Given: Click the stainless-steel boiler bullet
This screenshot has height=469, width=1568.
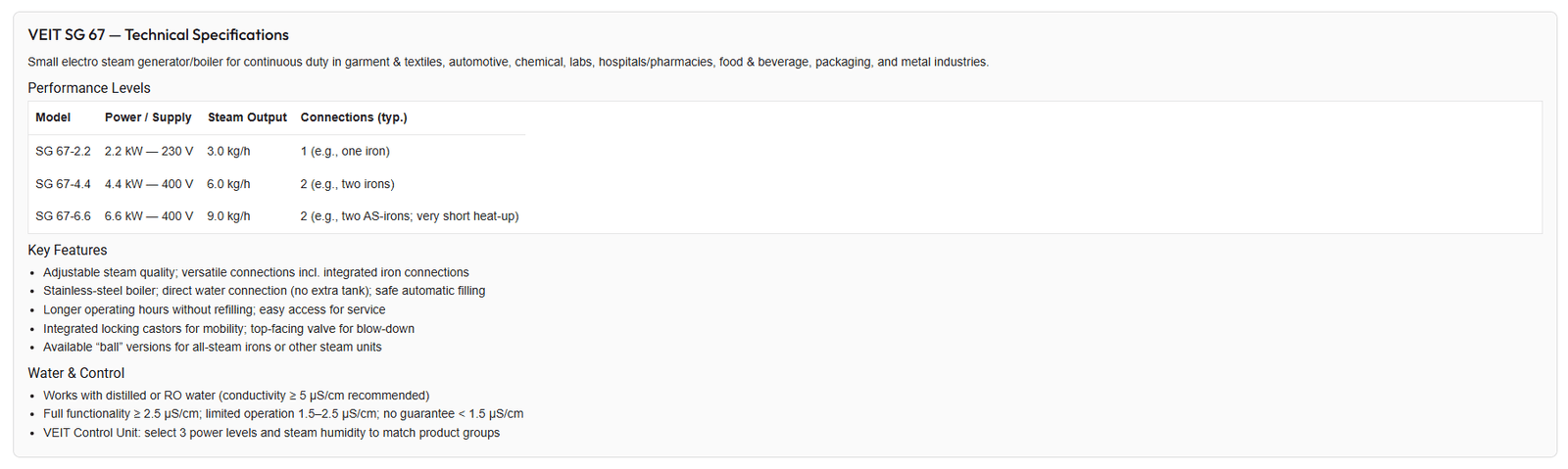Looking at the screenshot, I should [265, 291].
